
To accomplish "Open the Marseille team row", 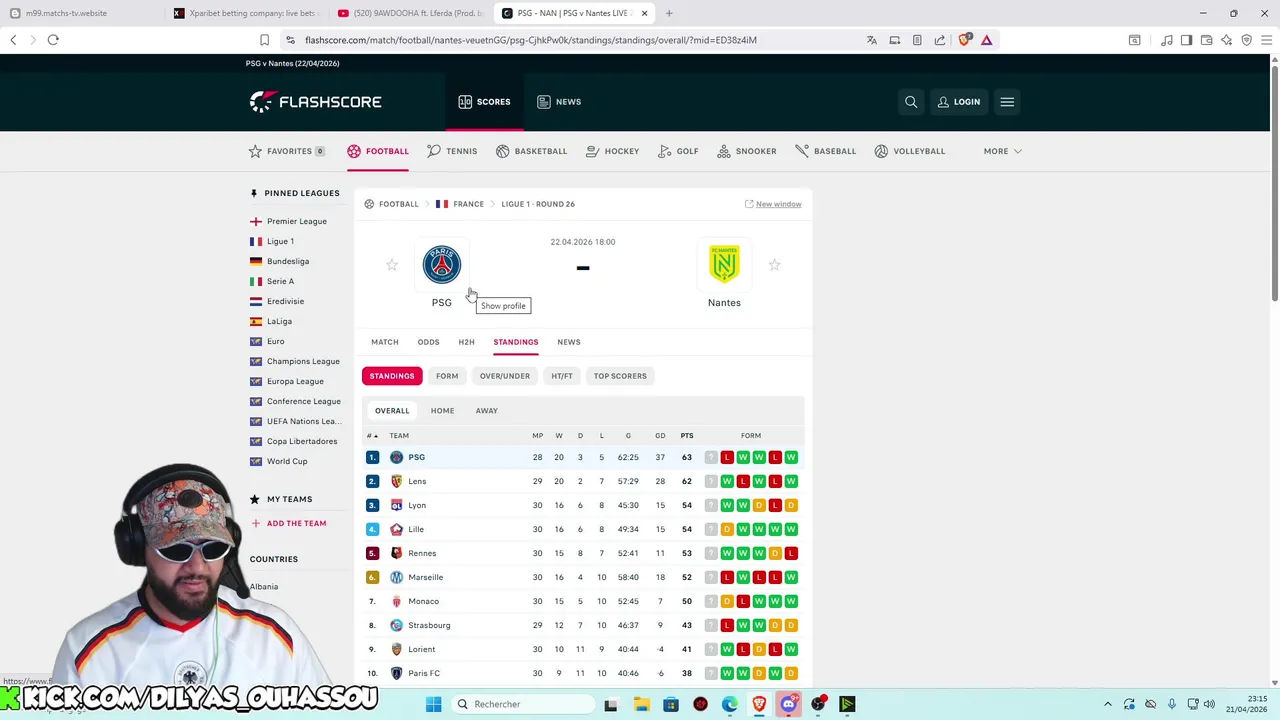I will click(x=583, y=577).
